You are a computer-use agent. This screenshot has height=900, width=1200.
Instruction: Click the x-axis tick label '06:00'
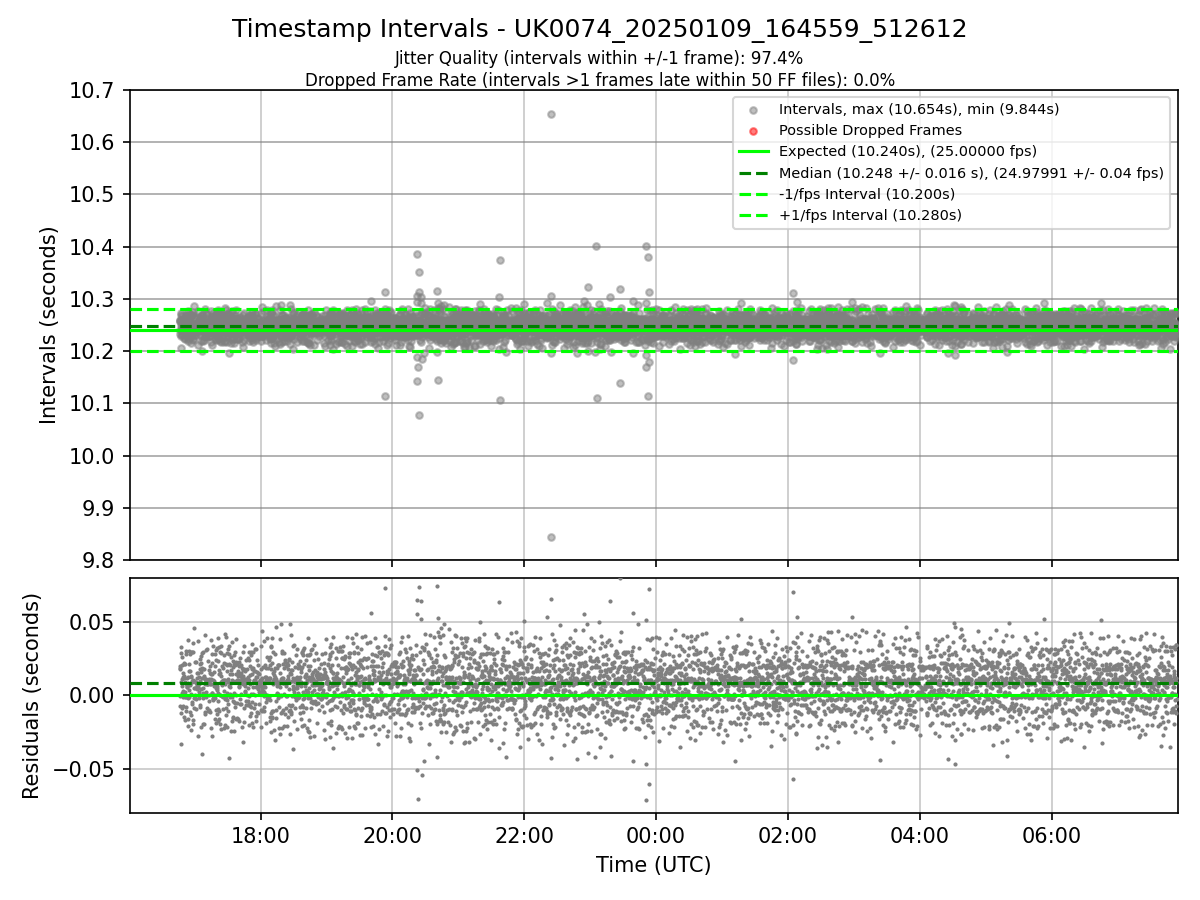point(1052,835)
